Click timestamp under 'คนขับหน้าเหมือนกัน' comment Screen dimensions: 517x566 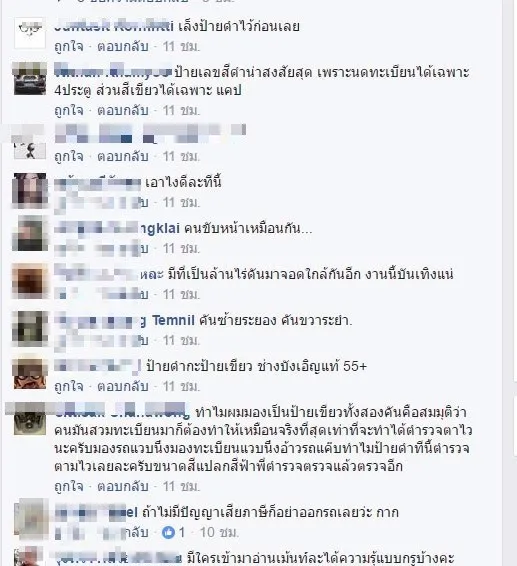click(181, 249)
